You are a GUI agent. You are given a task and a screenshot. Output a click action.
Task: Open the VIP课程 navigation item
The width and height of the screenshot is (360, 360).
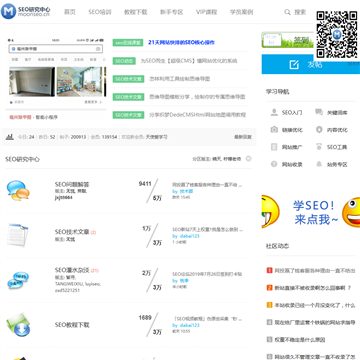tap(206, 12)
